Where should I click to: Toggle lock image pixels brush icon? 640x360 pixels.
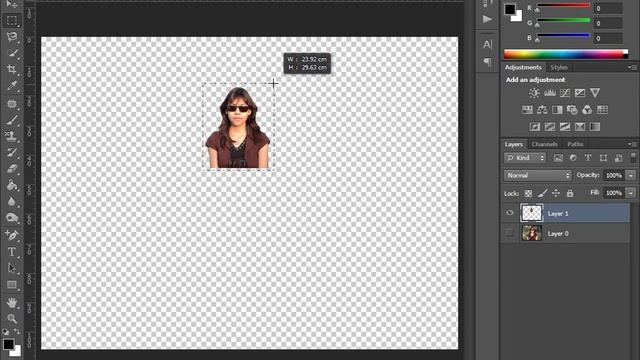tap(542, 193)
